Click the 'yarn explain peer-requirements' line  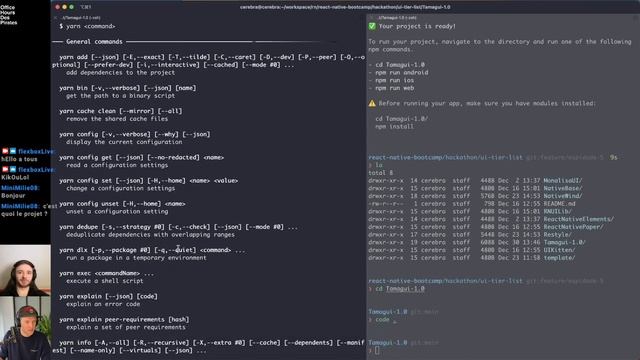pyautogui.click(x=124, y=320)
